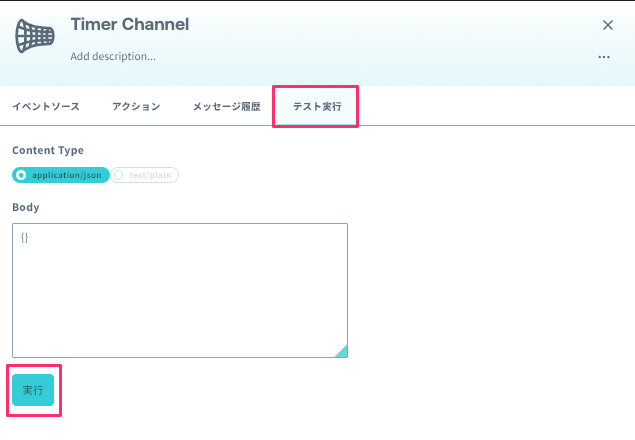Close the Timer Channel panel
635x440 pixels.
click(607, 25)
